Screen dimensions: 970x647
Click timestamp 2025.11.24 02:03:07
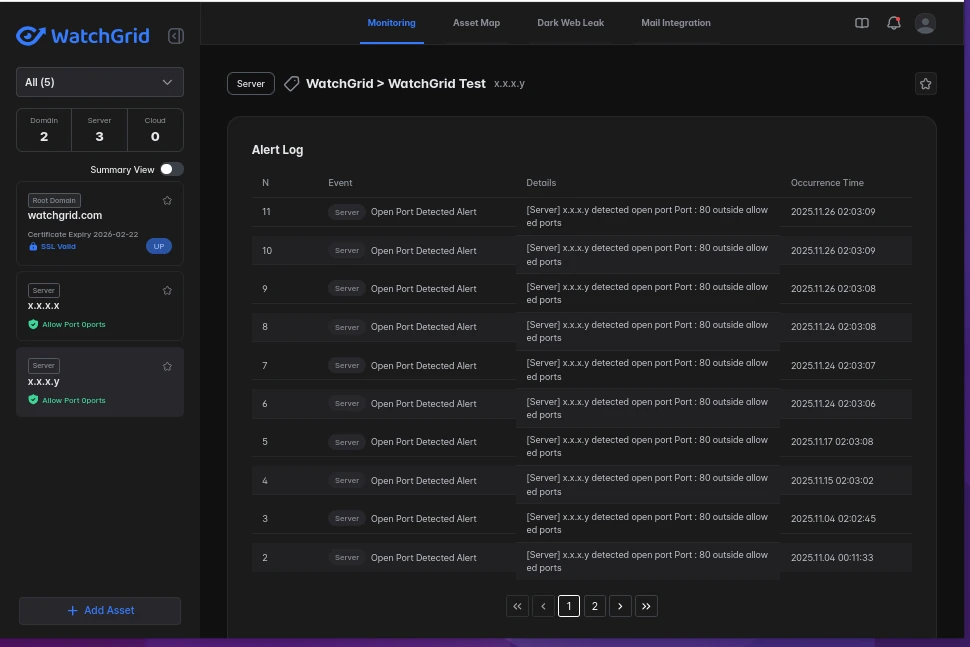click(833, 366)
